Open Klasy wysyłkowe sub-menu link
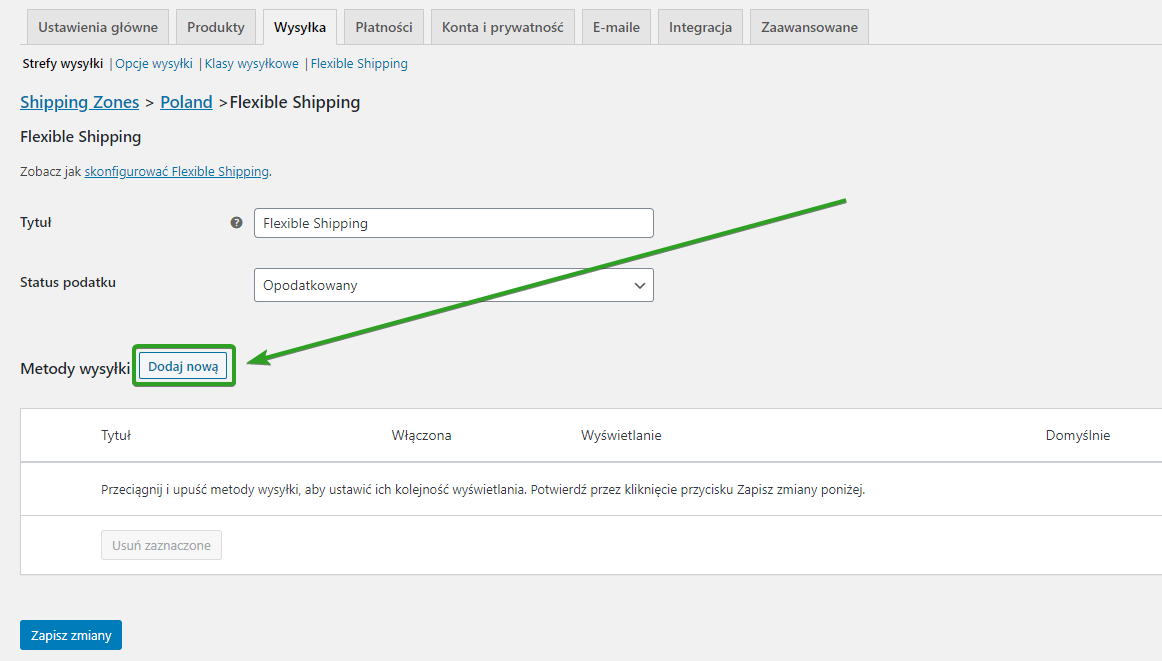 (x=251, y=64)
